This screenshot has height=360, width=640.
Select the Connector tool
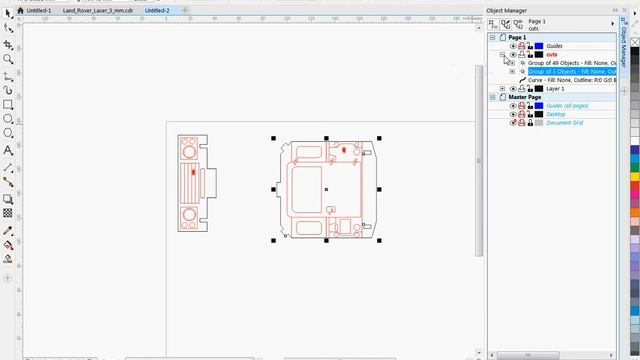(8, 182)
